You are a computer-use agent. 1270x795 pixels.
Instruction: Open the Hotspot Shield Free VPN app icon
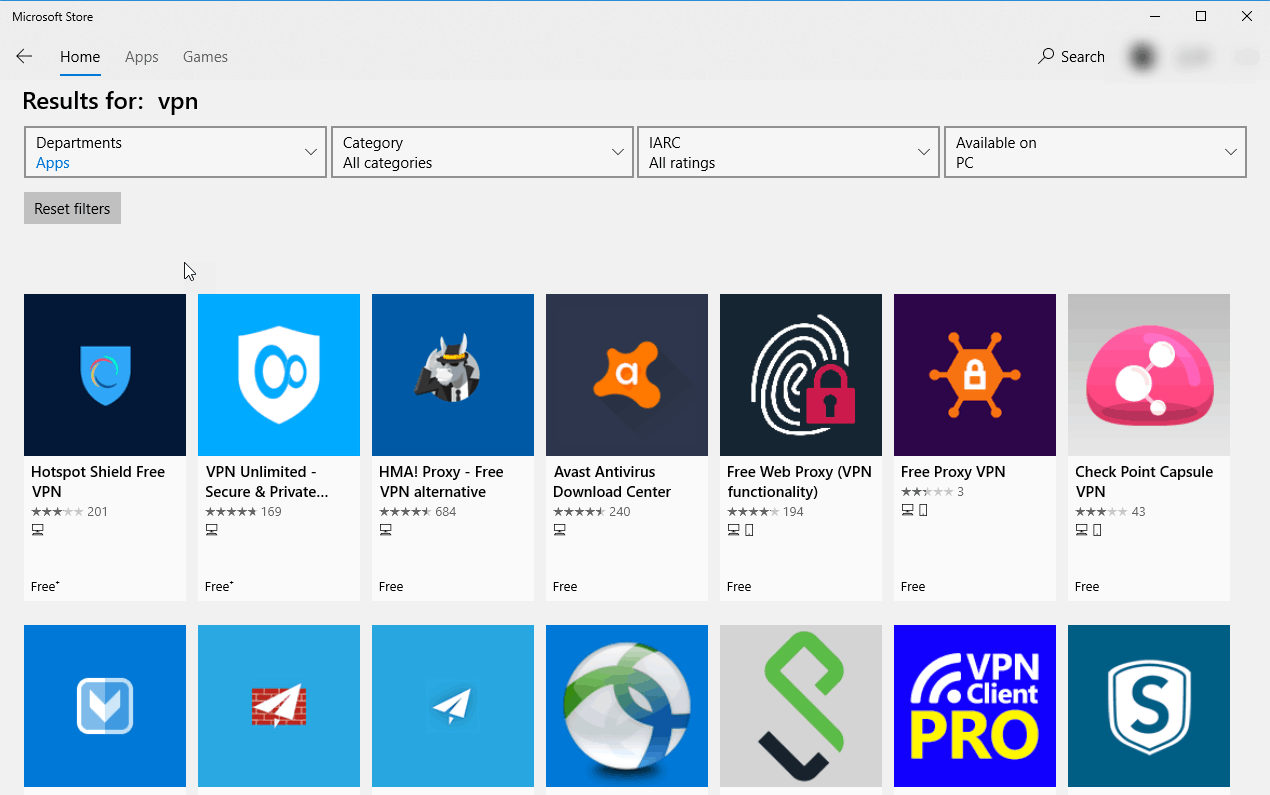(105, 375)
